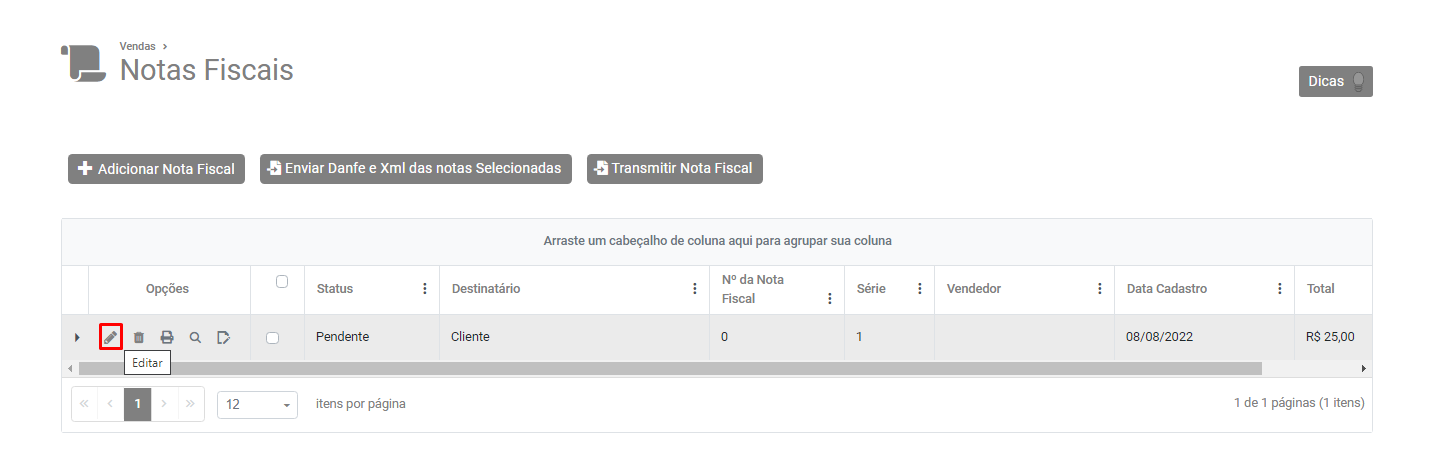This screenshot has height=468, width=1443.
Task: Click Transmitir Nota Fiscal button
Action: click(674, 169)
